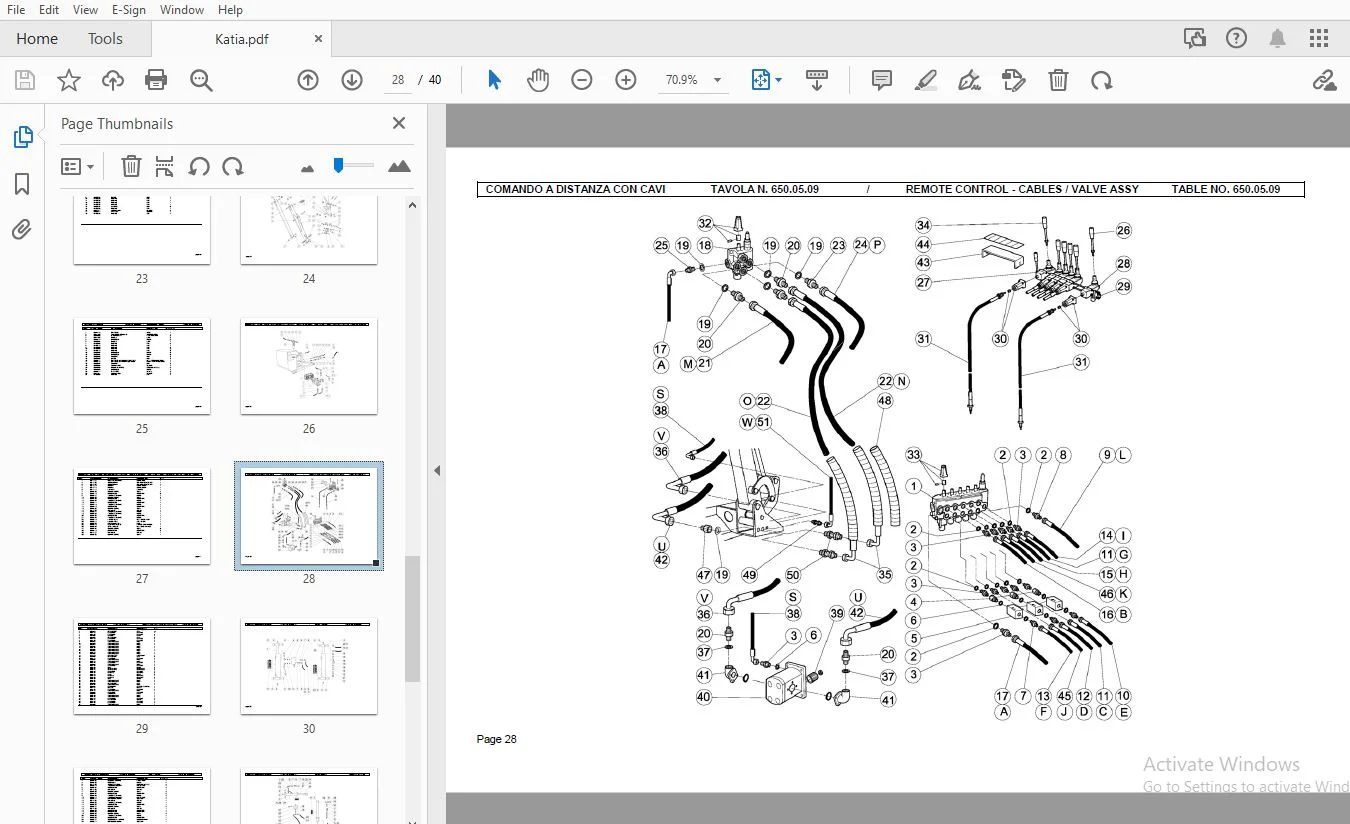
Task: Open the fit page options
Action: click(x=766, y=80)
